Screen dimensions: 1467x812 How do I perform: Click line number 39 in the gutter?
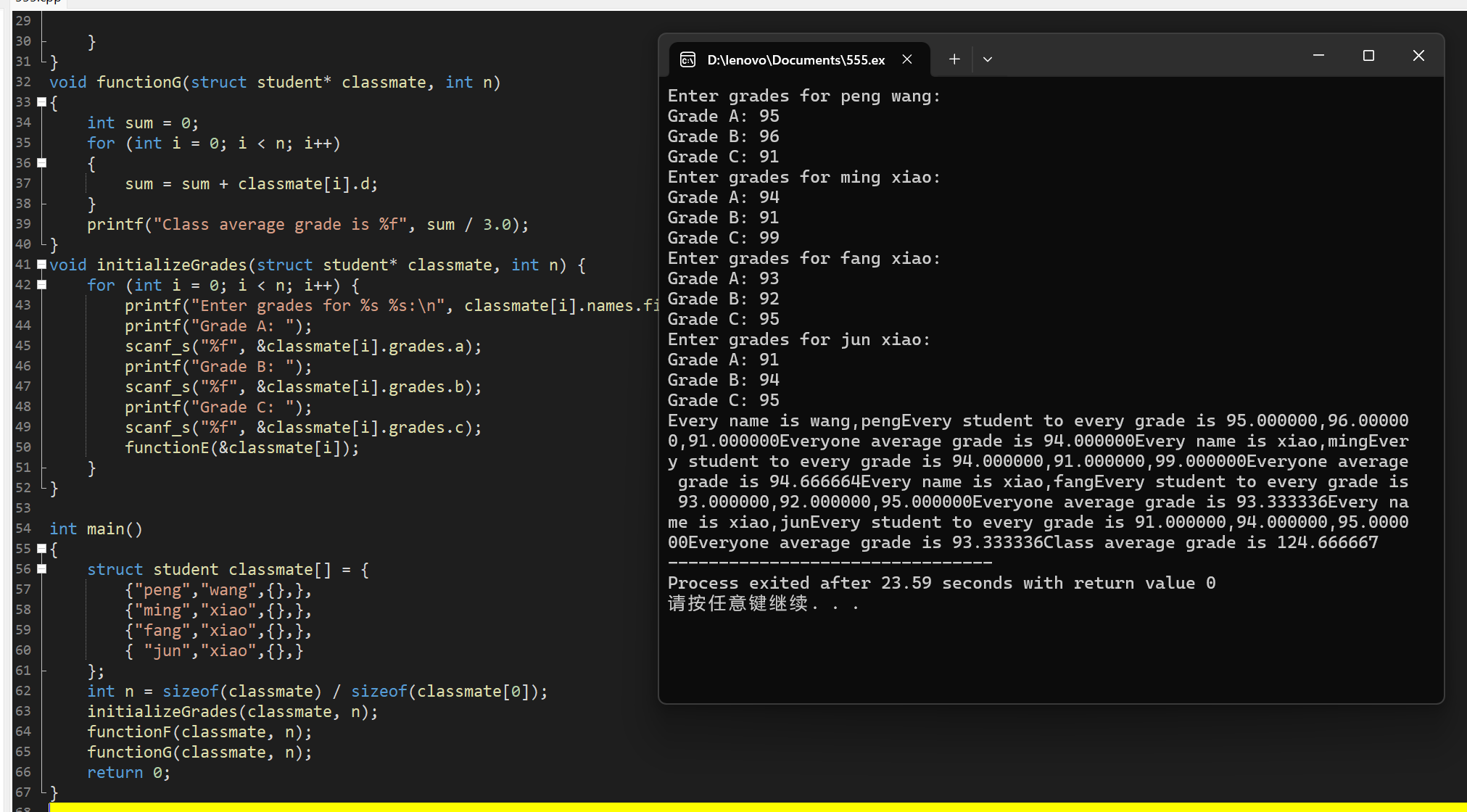coord(23,224)
